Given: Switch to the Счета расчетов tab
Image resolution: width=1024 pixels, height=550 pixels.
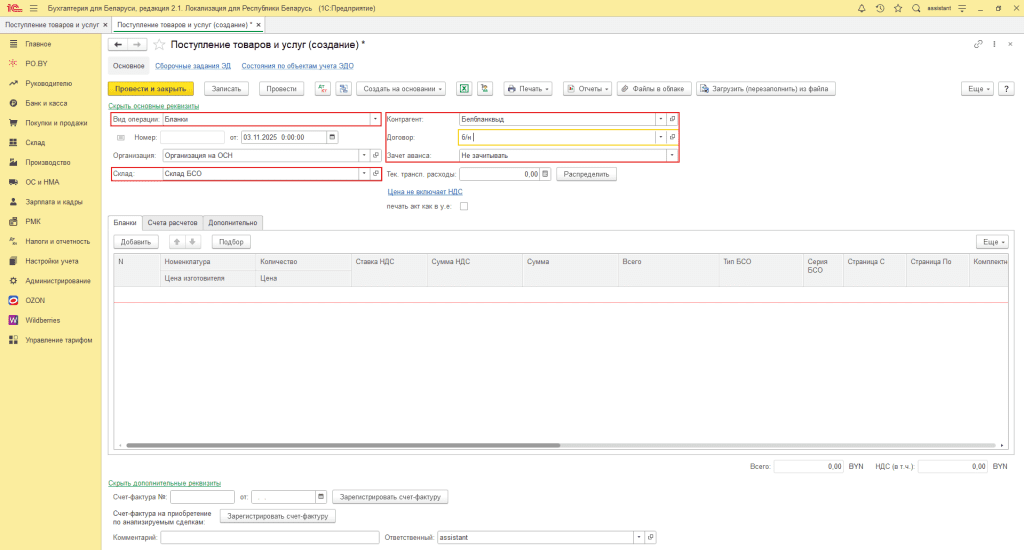Looking at the screenshot, I should click(173, 223).
